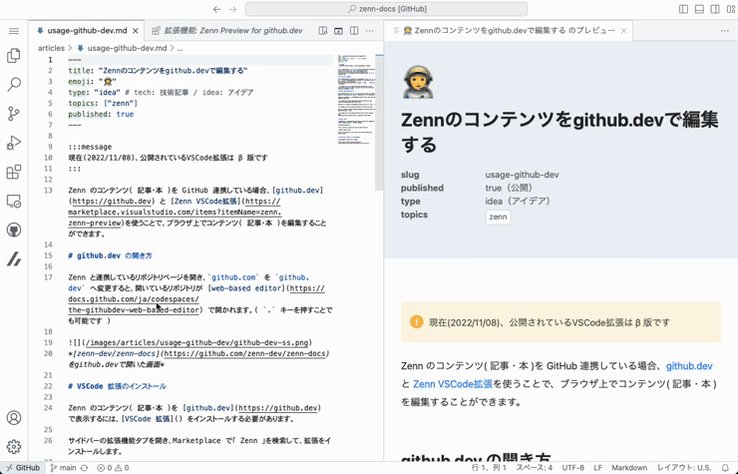Image resolution: width=738 pixels, height=474 pixels.
Task: Open the preview group's more actions menu
Action: pyautogui.click(x=724, y=31)
